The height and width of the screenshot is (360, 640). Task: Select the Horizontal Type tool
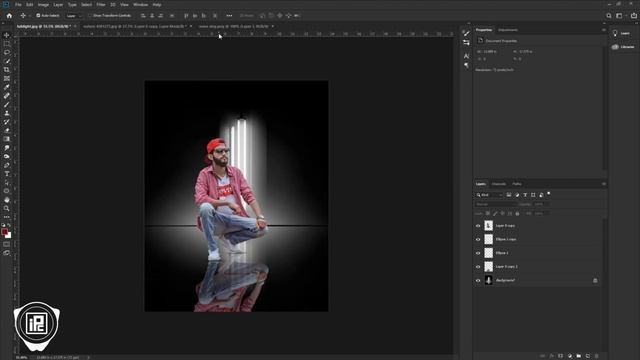(7, 174)
